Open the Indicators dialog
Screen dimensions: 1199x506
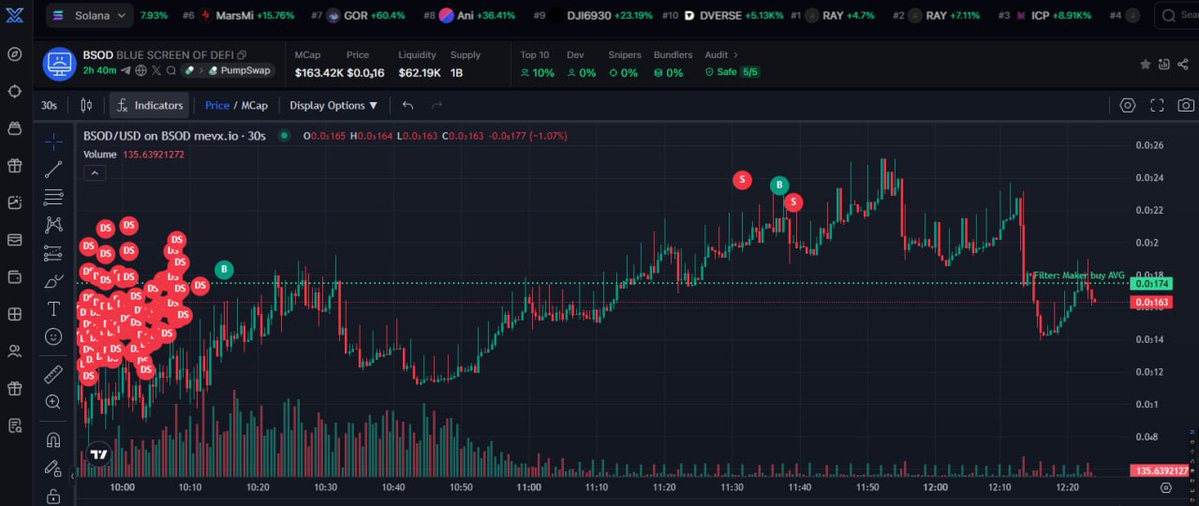(x=149, y=105)
